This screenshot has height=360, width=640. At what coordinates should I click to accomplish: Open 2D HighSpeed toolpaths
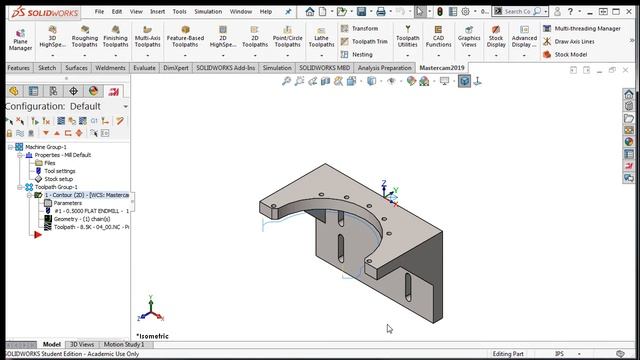223,36
